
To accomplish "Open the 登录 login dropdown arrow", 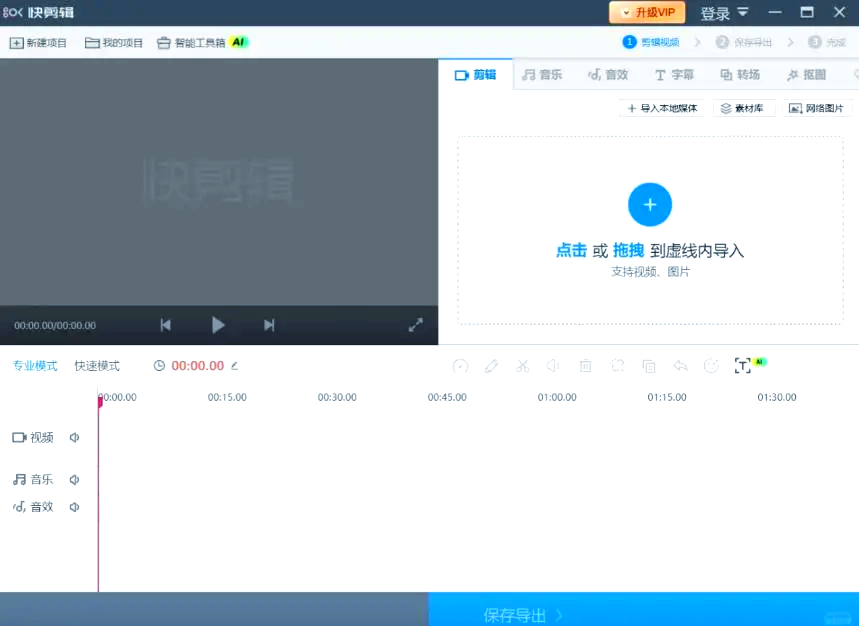I will click(743, 12).
